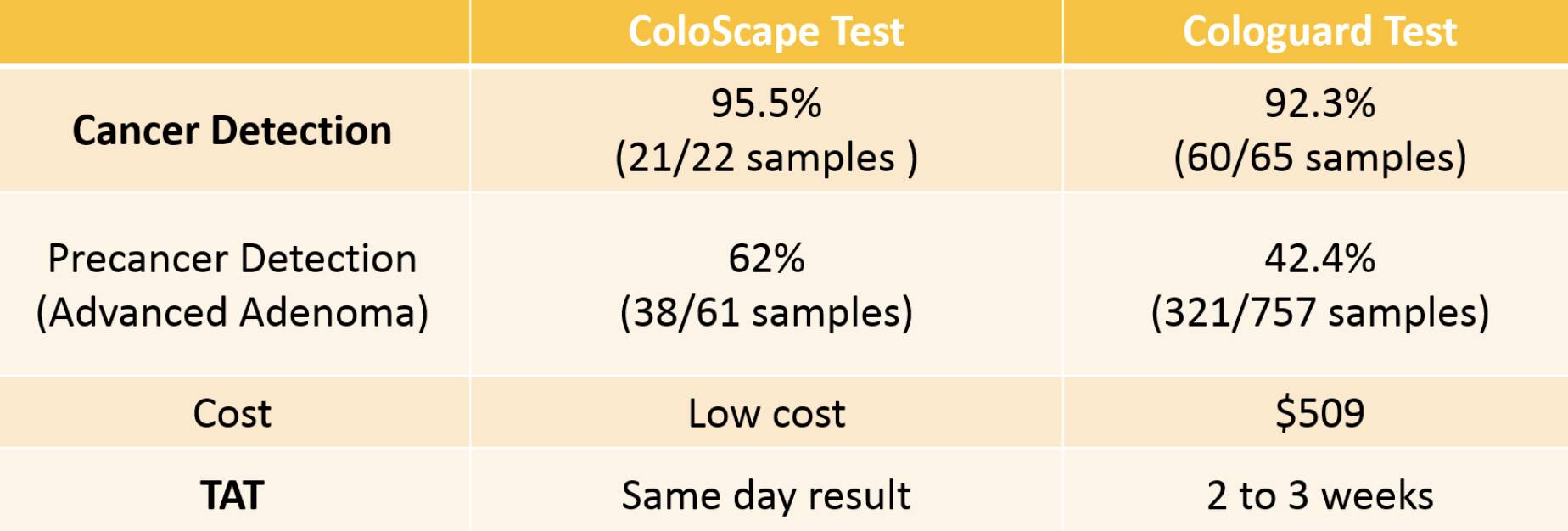Click the 42.4% value
The height and width of the screenshot is (531, 1568).
[x=1319, y=259]
